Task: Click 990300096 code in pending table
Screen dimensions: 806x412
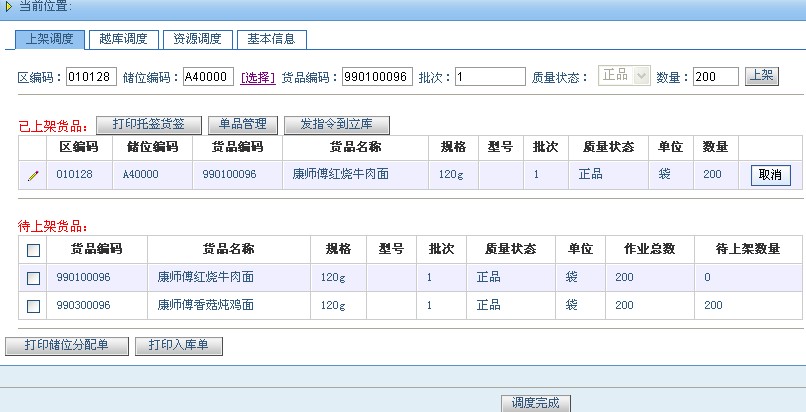Action: click(83, 306)
